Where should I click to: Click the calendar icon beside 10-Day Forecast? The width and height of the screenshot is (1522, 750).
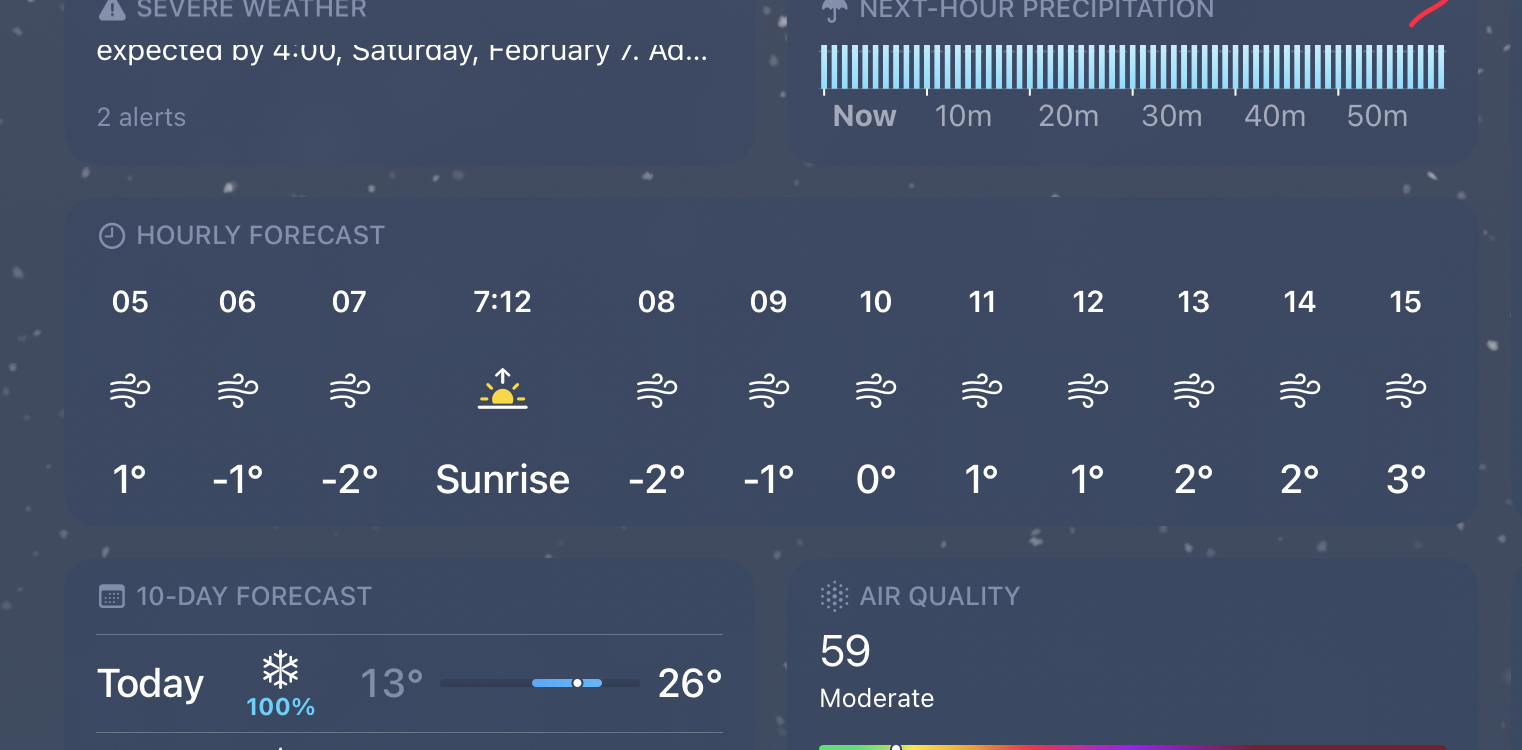112,597
